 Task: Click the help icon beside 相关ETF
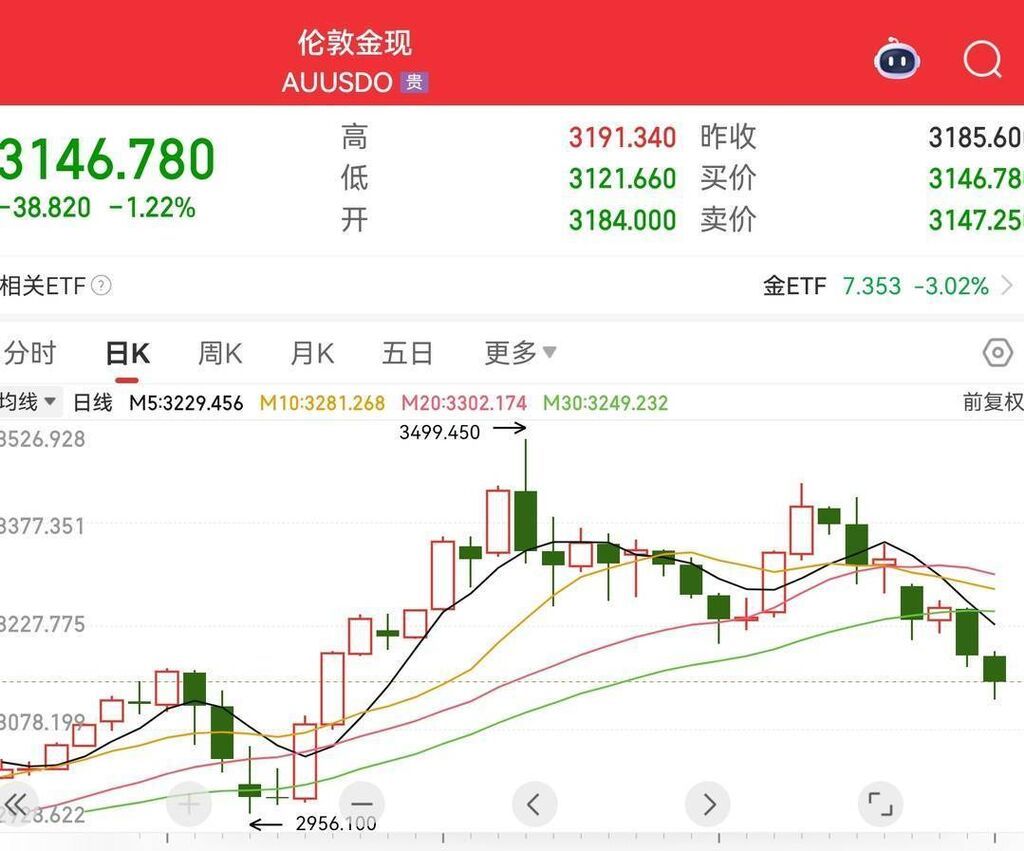point(102,286)
